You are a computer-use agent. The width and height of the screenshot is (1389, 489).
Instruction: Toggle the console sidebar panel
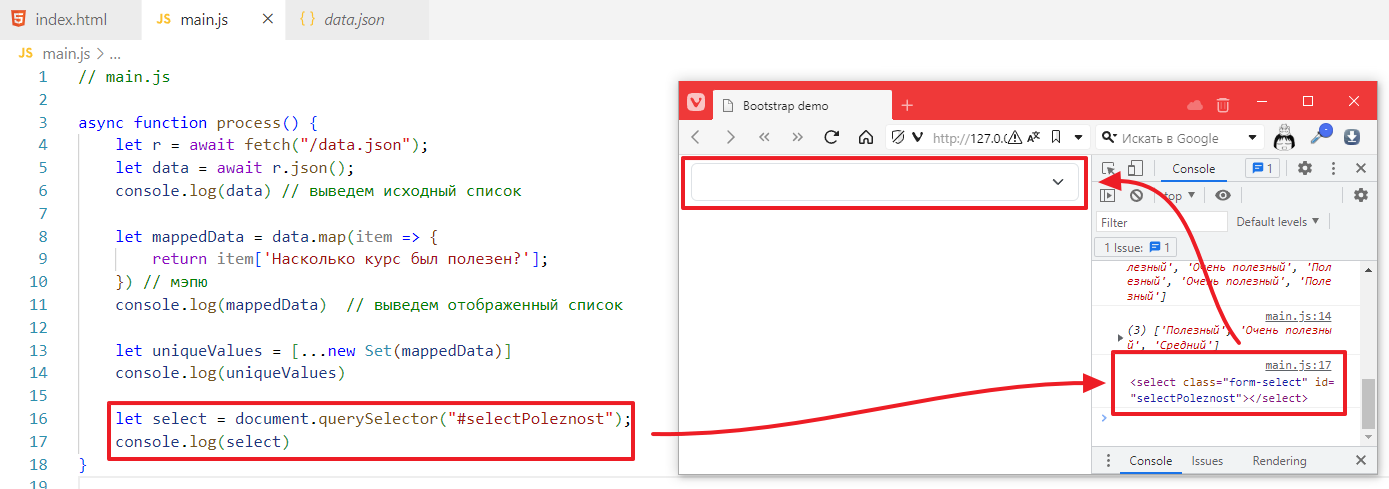pyautogui.click(x=1108, y=196)
